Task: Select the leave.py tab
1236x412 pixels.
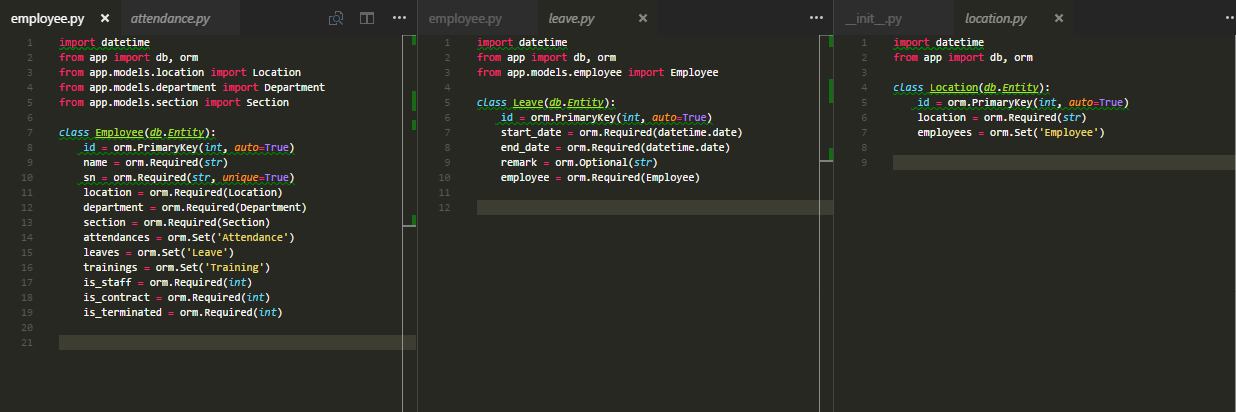Action: coord(571,18)
